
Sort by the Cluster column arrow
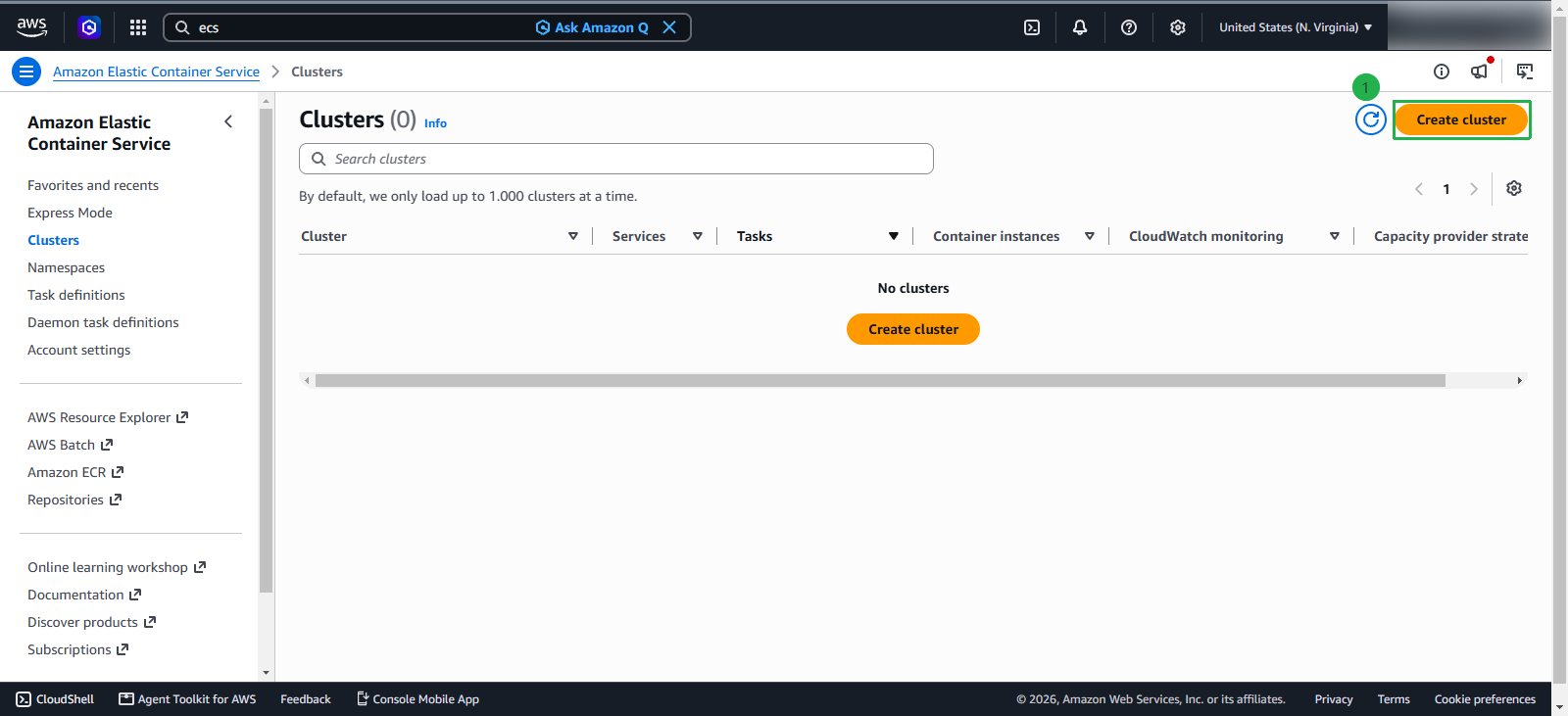click(x=573, y=236)
